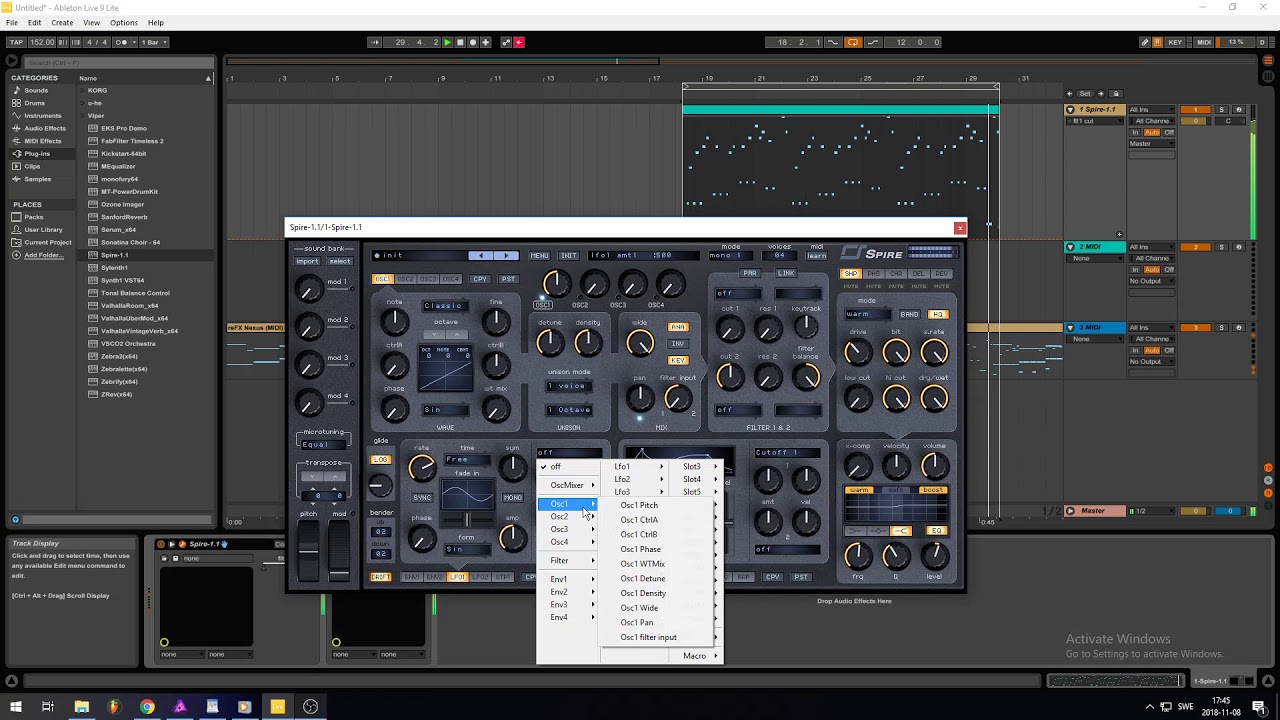Select the Drums category in browser
The height and width of the screenshot is (720, 1280).
34,103
